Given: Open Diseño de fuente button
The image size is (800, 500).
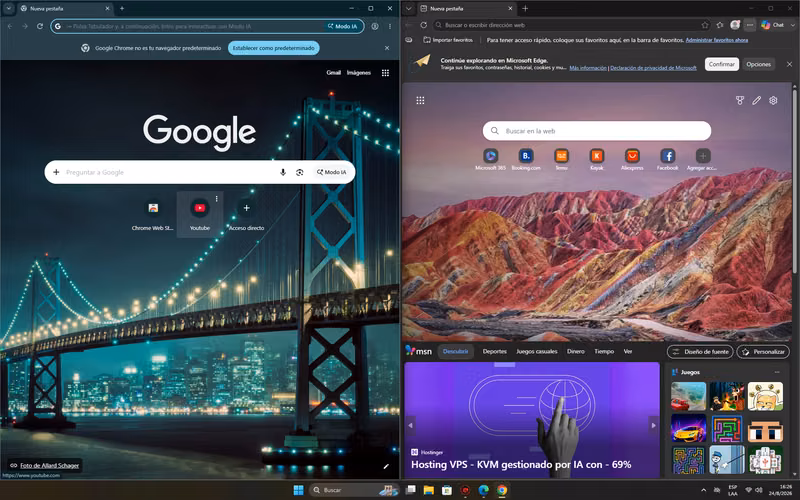Looking at the screenshot, I should (700, 352).
